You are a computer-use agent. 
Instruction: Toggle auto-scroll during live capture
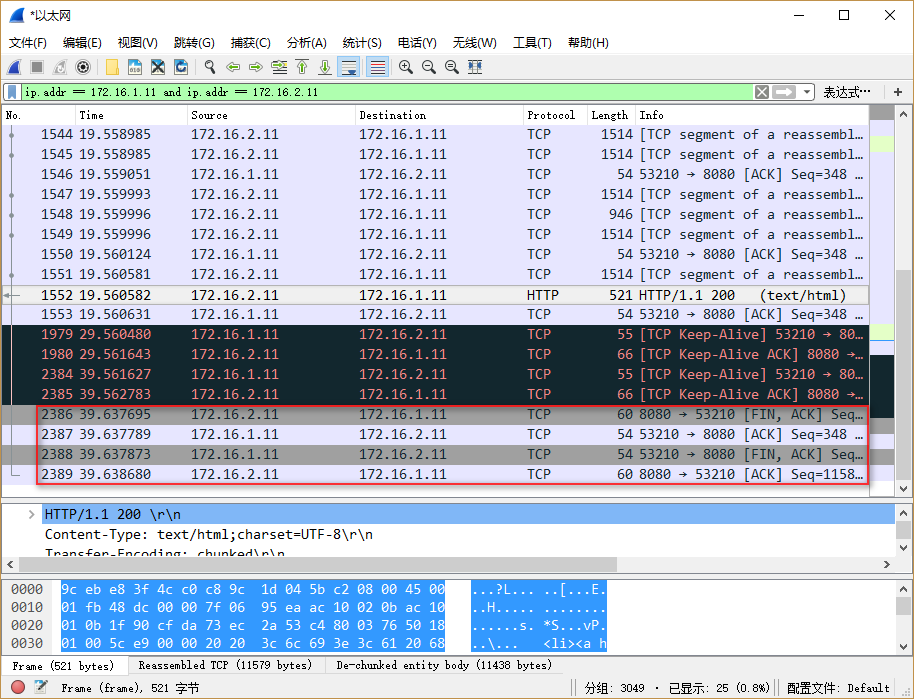coord(349,67)
